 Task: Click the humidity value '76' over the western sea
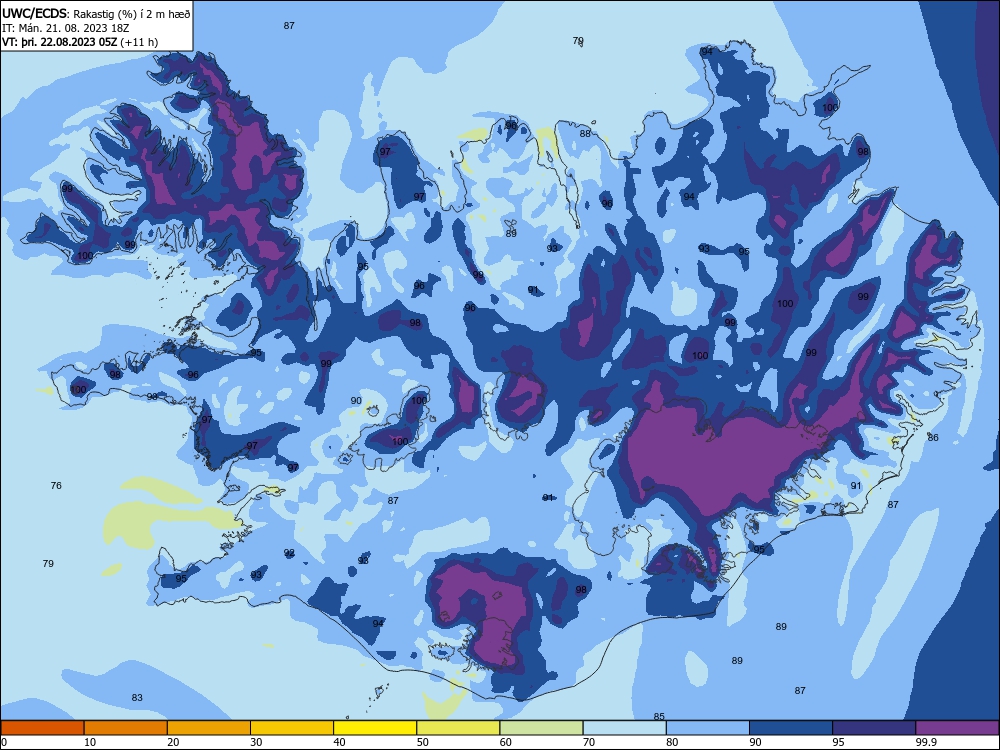56,486
